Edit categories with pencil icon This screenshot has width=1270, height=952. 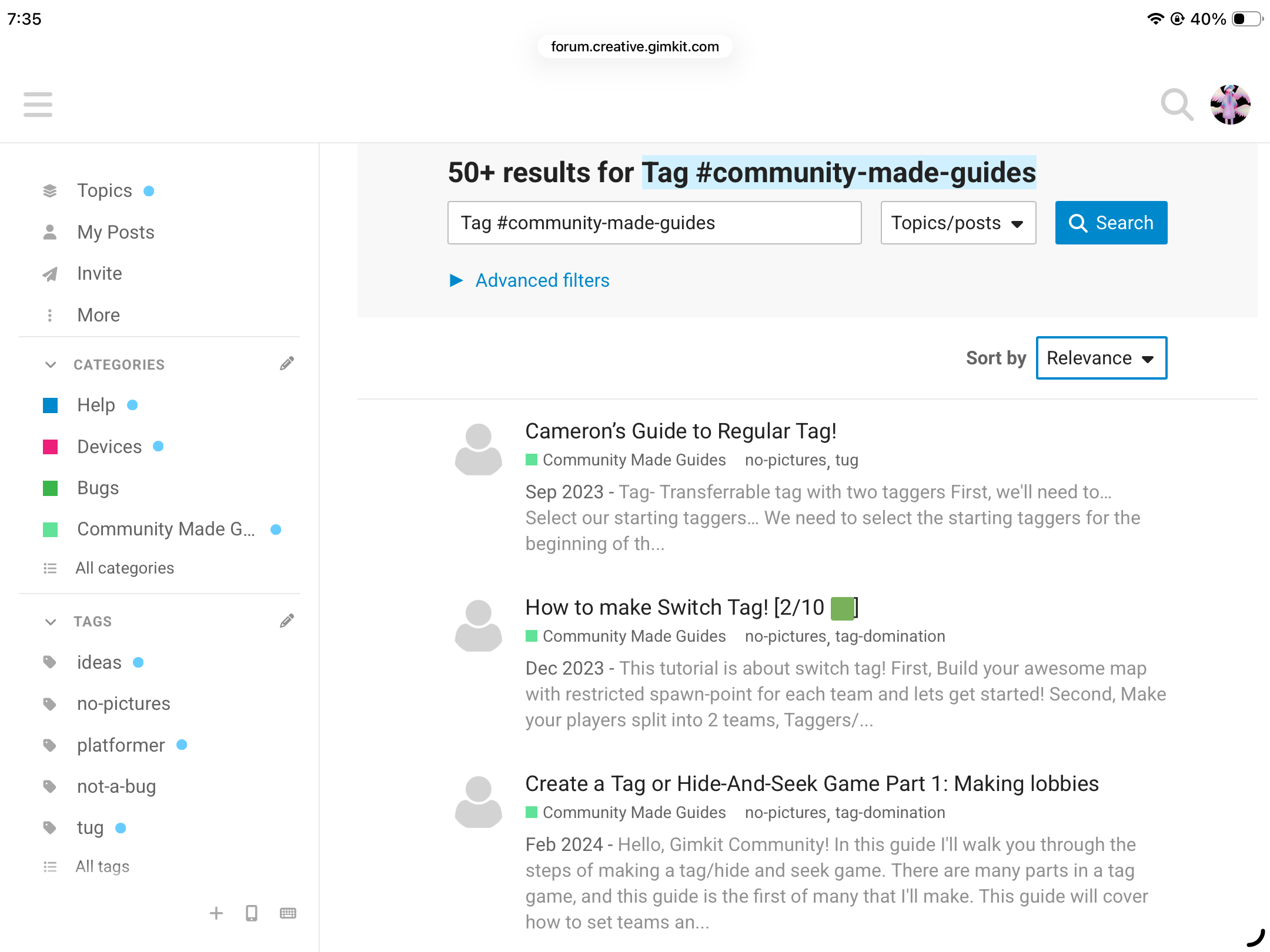pos(287,364)
